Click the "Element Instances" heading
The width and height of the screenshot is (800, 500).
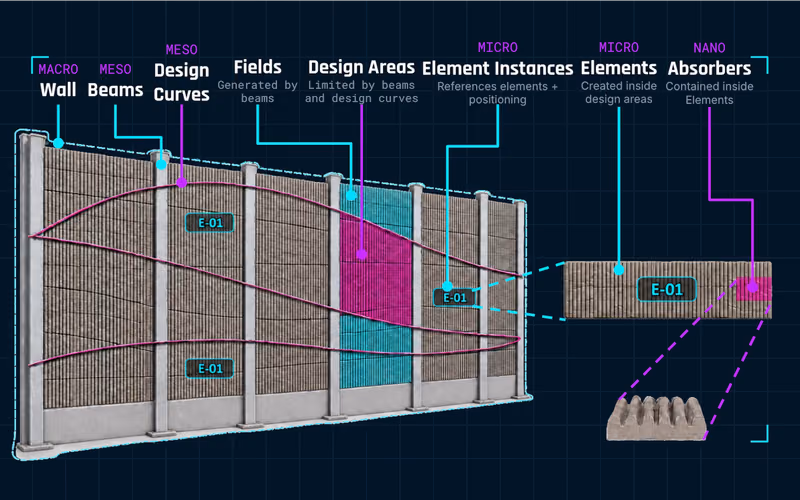[x=497, y=68]
